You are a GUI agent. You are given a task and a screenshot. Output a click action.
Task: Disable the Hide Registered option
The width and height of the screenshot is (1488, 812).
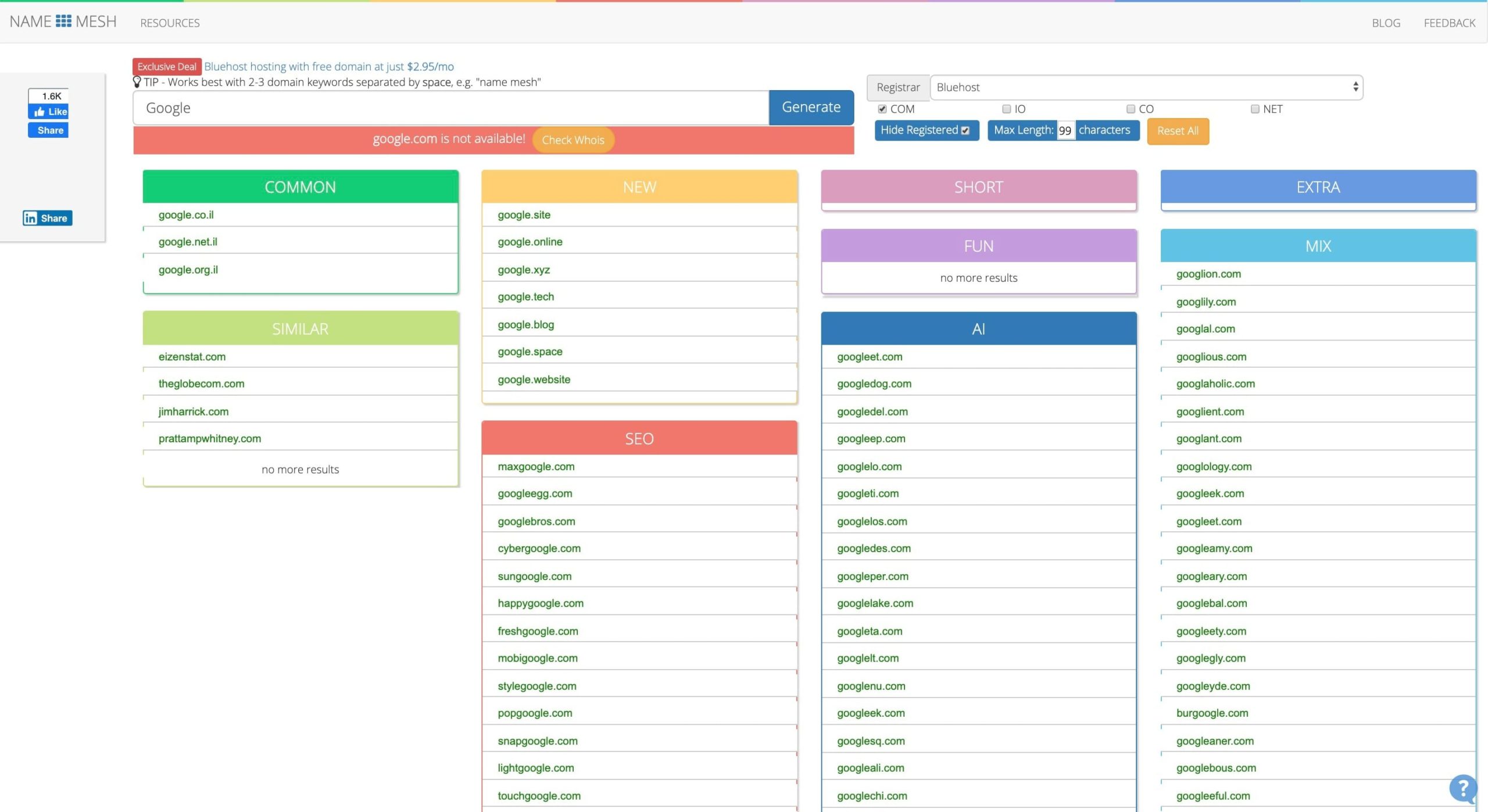[964, 131]
